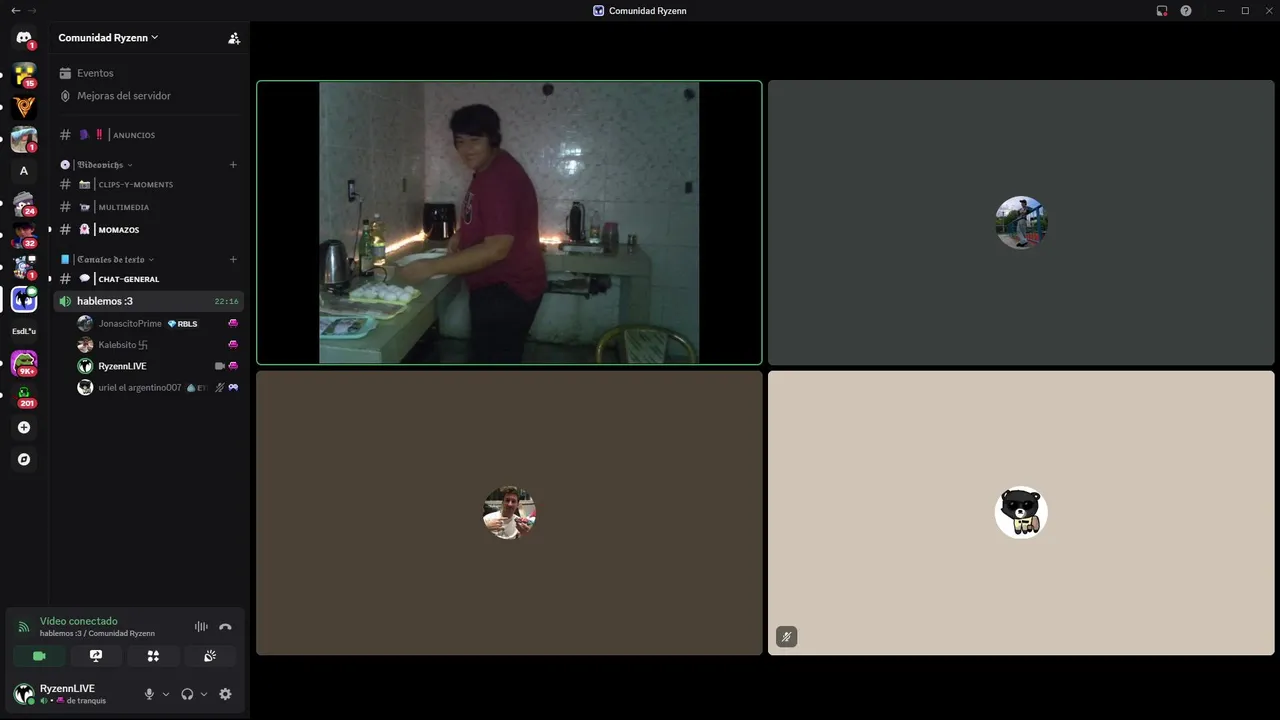Open microphone input options arrow

pos(166,694)
